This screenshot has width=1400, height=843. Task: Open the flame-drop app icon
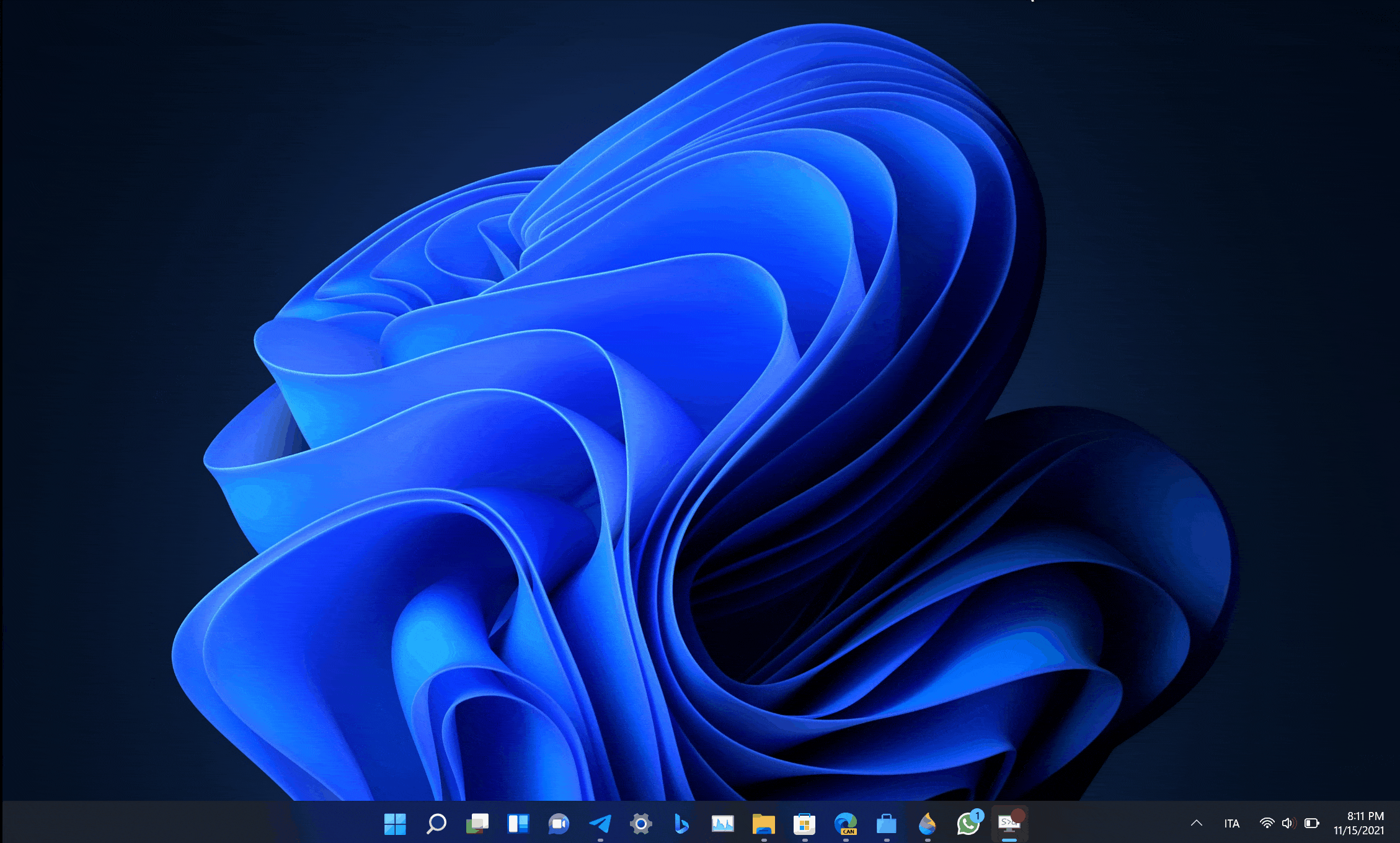(927, 824)
